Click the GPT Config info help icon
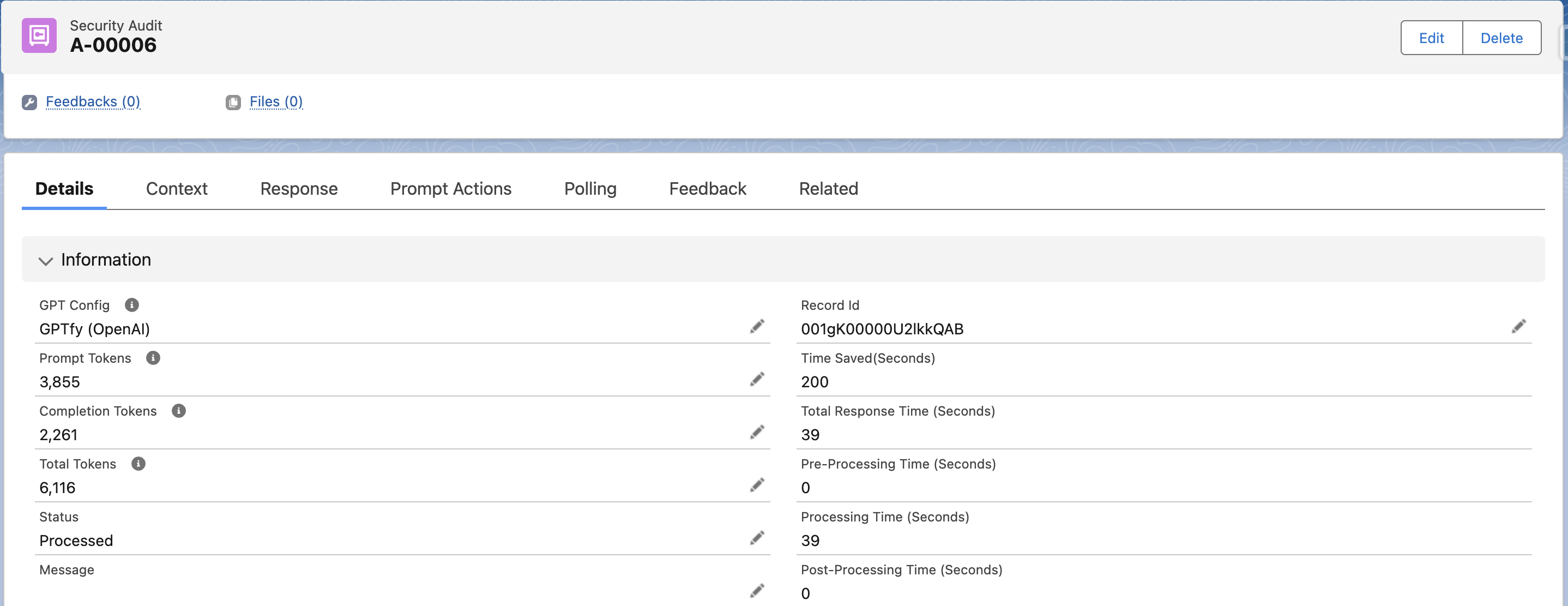The height and width of the screenshot is (606, 1568). (x=131, y=304)
